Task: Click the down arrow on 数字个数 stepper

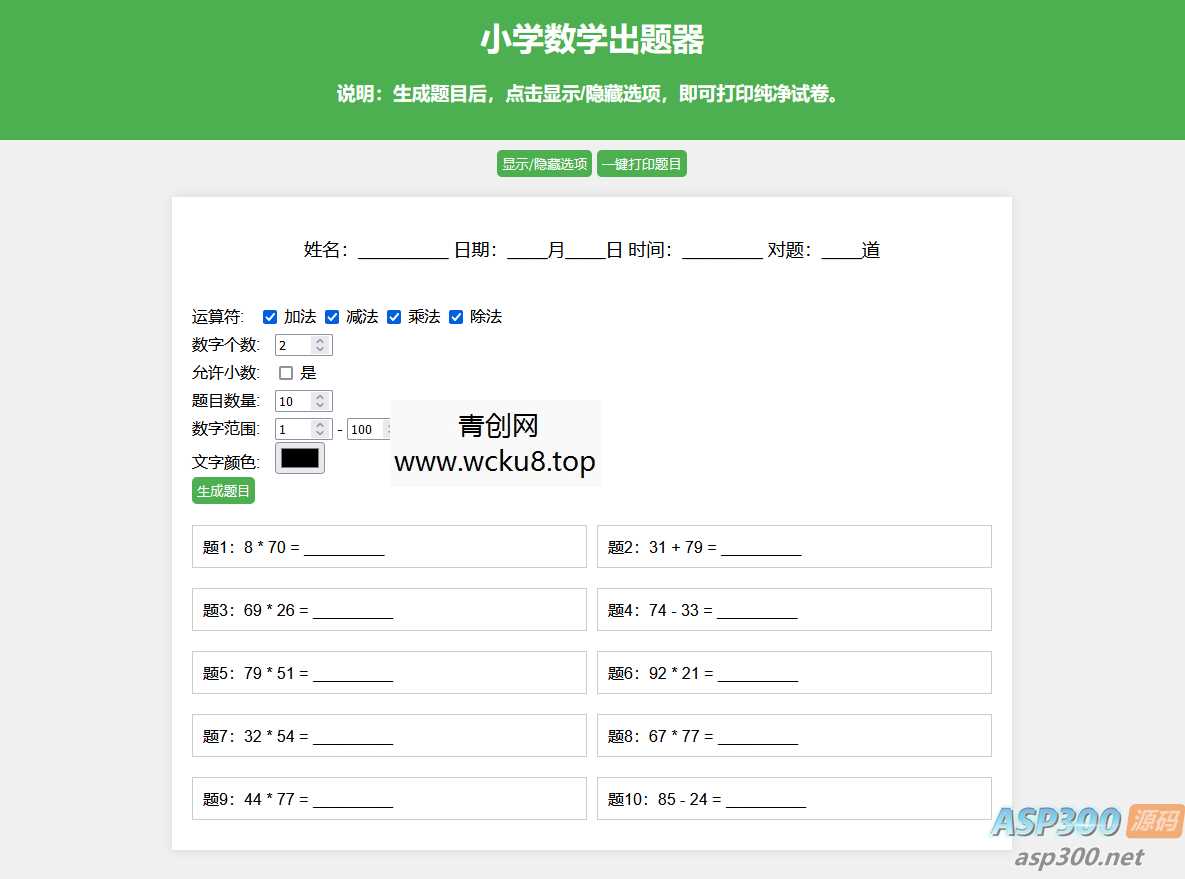Action: tap(322, 349)
